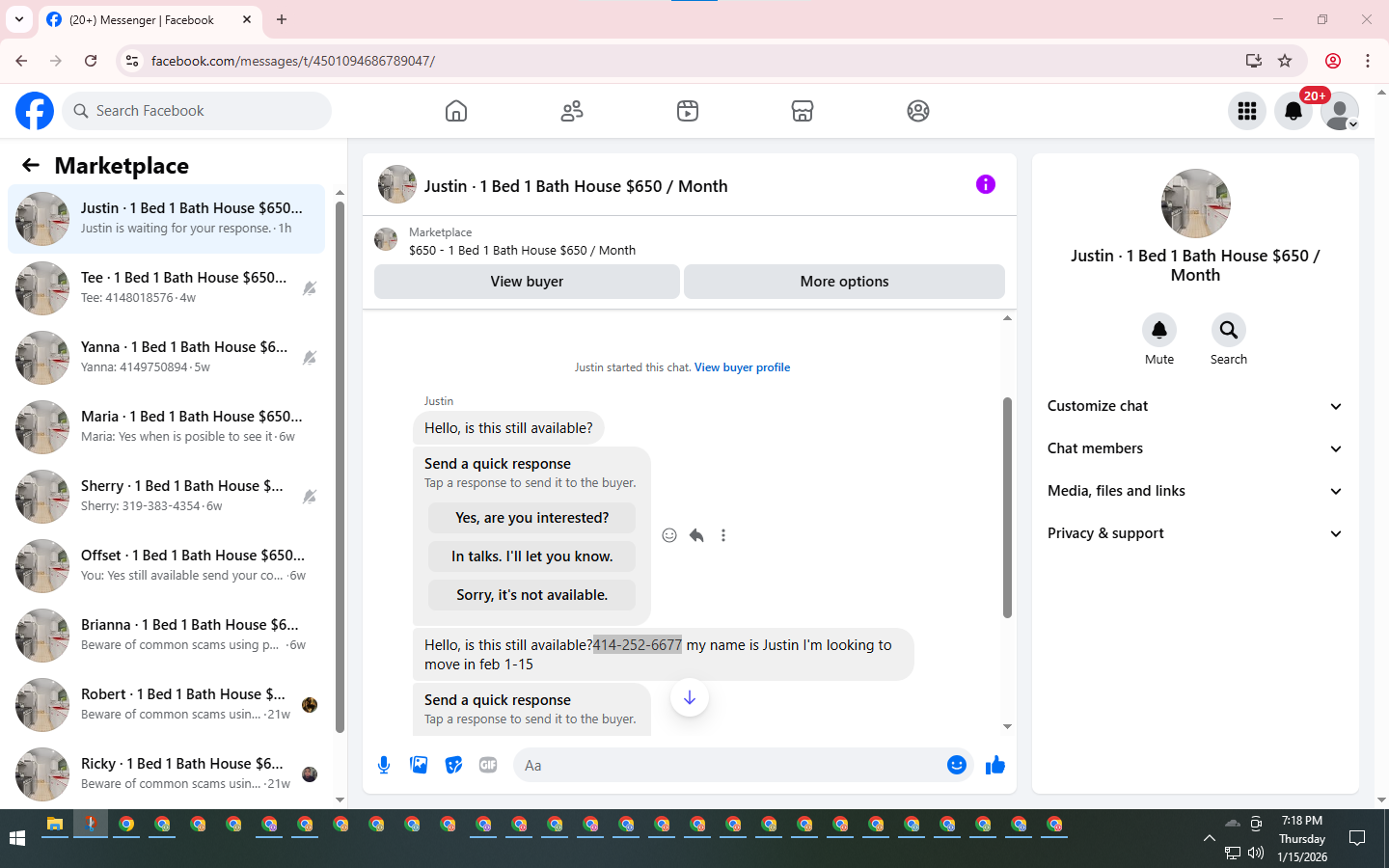The width and height of the screenshot is (1389, 868).
Task: Expand the Chat members section
Action: tap(1195, 448)
